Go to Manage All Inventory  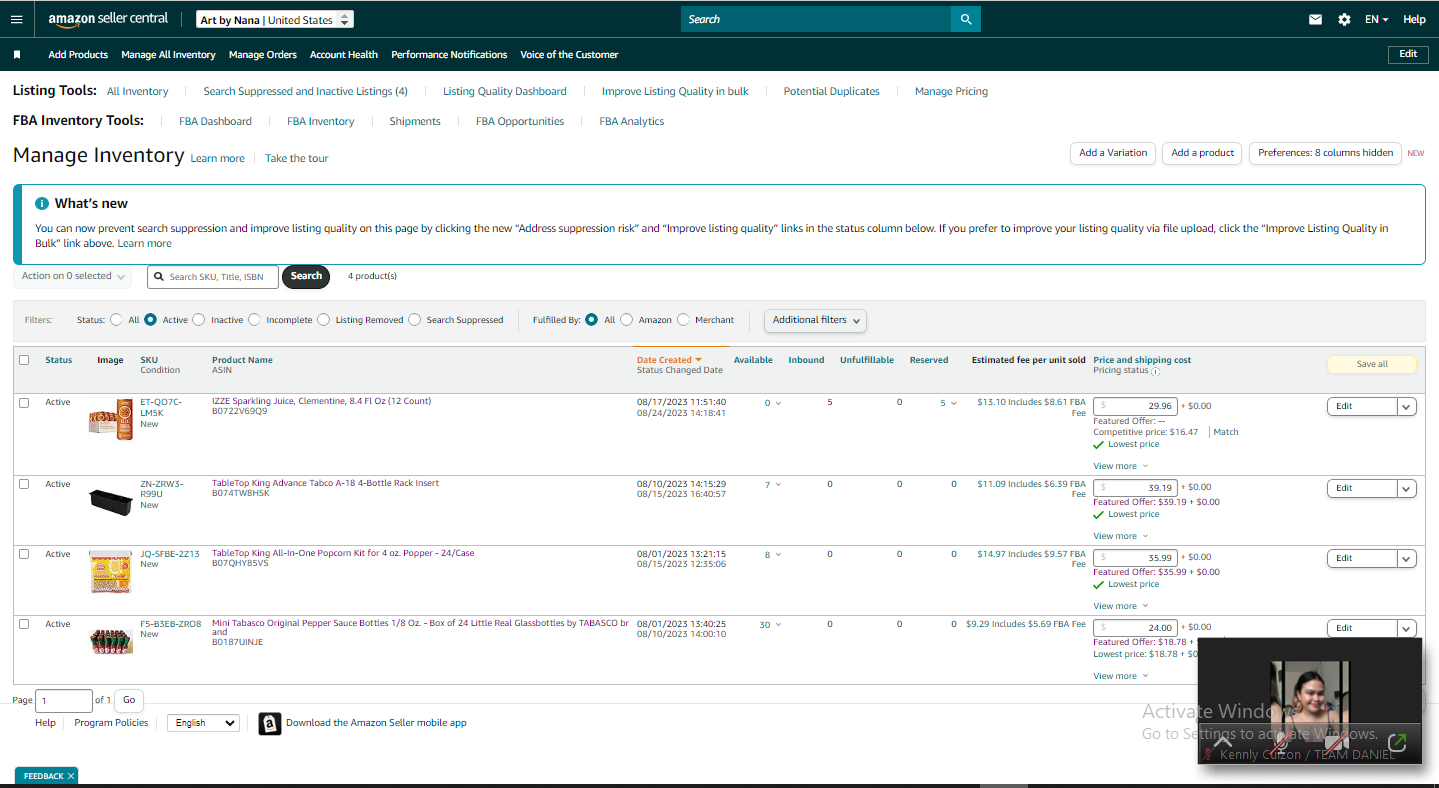[168, 55]
